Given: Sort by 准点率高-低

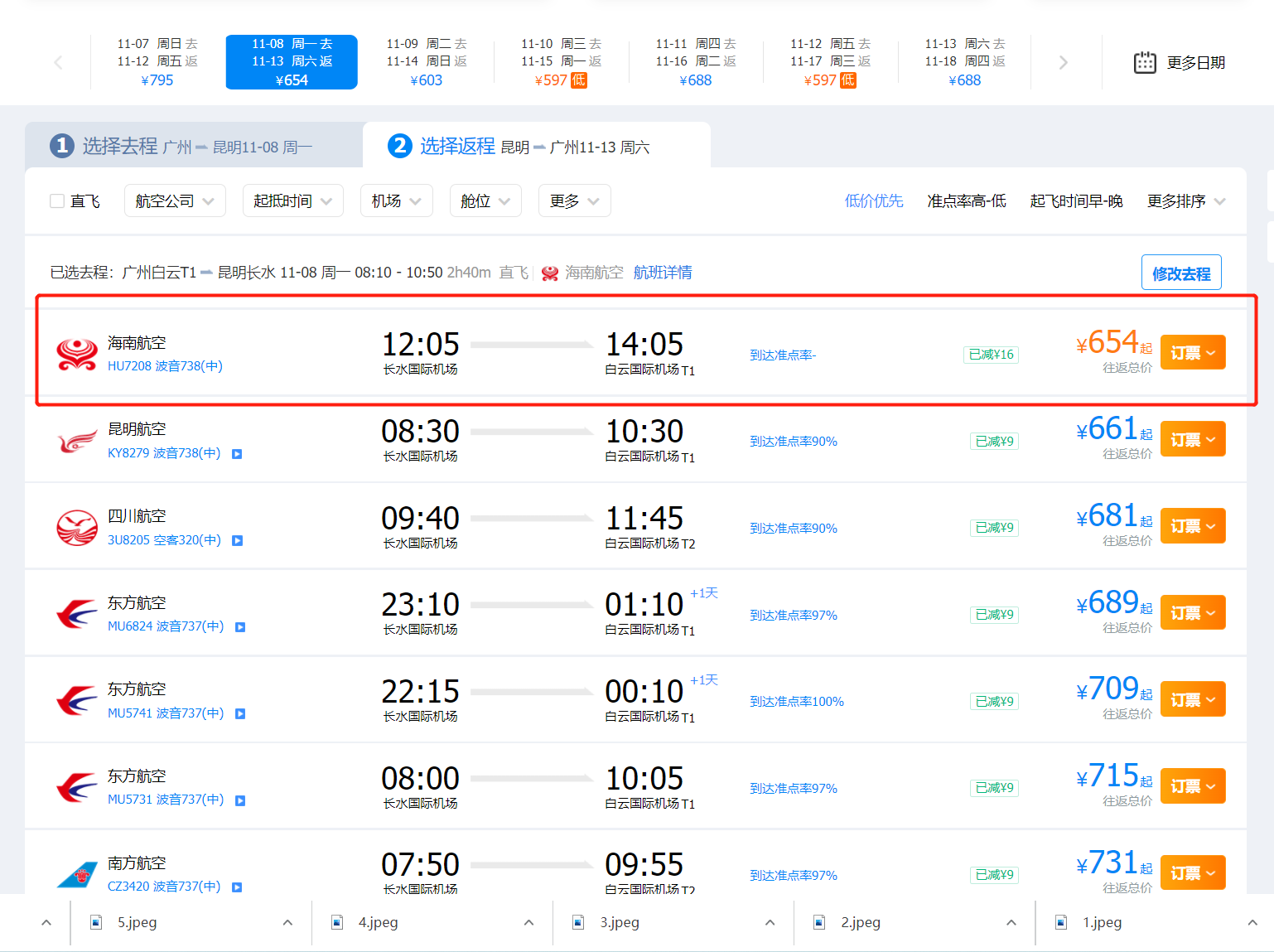Looking at the screenshot, I should (967, 201).
